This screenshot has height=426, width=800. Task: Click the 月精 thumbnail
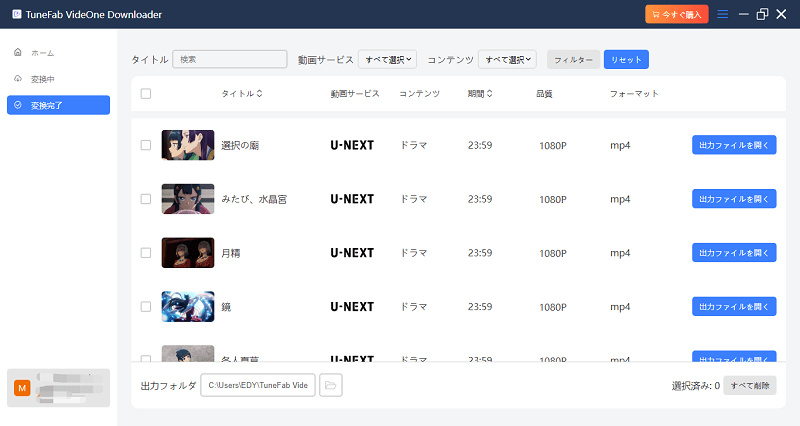click(x=188, y=253)
